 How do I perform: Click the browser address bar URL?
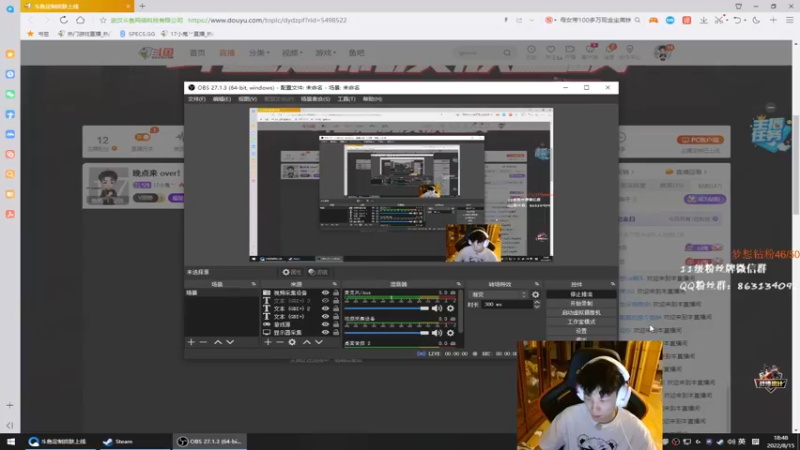pos(267,20)
